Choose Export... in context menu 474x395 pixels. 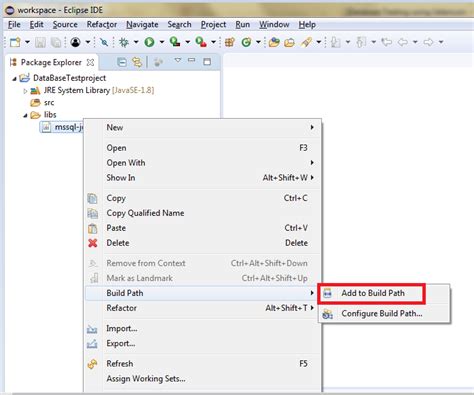click(x=202, y=343)
